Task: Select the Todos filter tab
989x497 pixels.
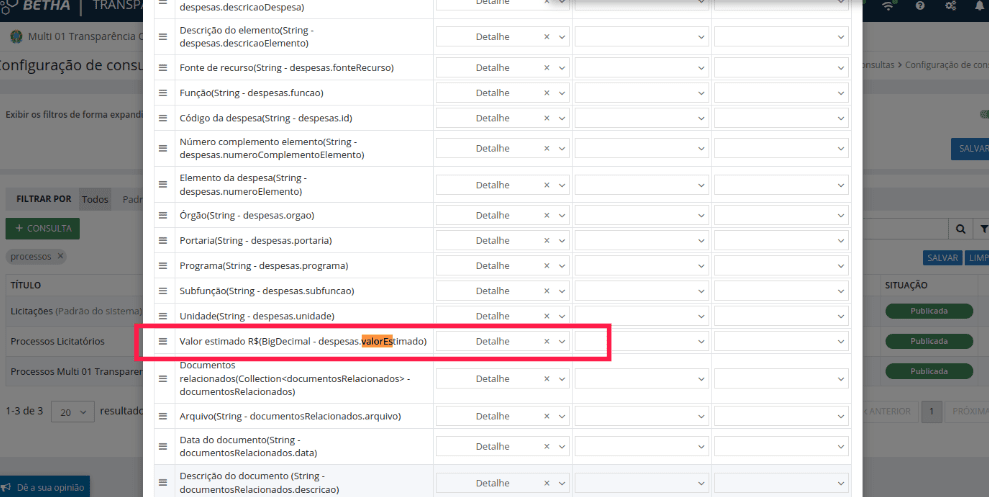Action: 95,199
